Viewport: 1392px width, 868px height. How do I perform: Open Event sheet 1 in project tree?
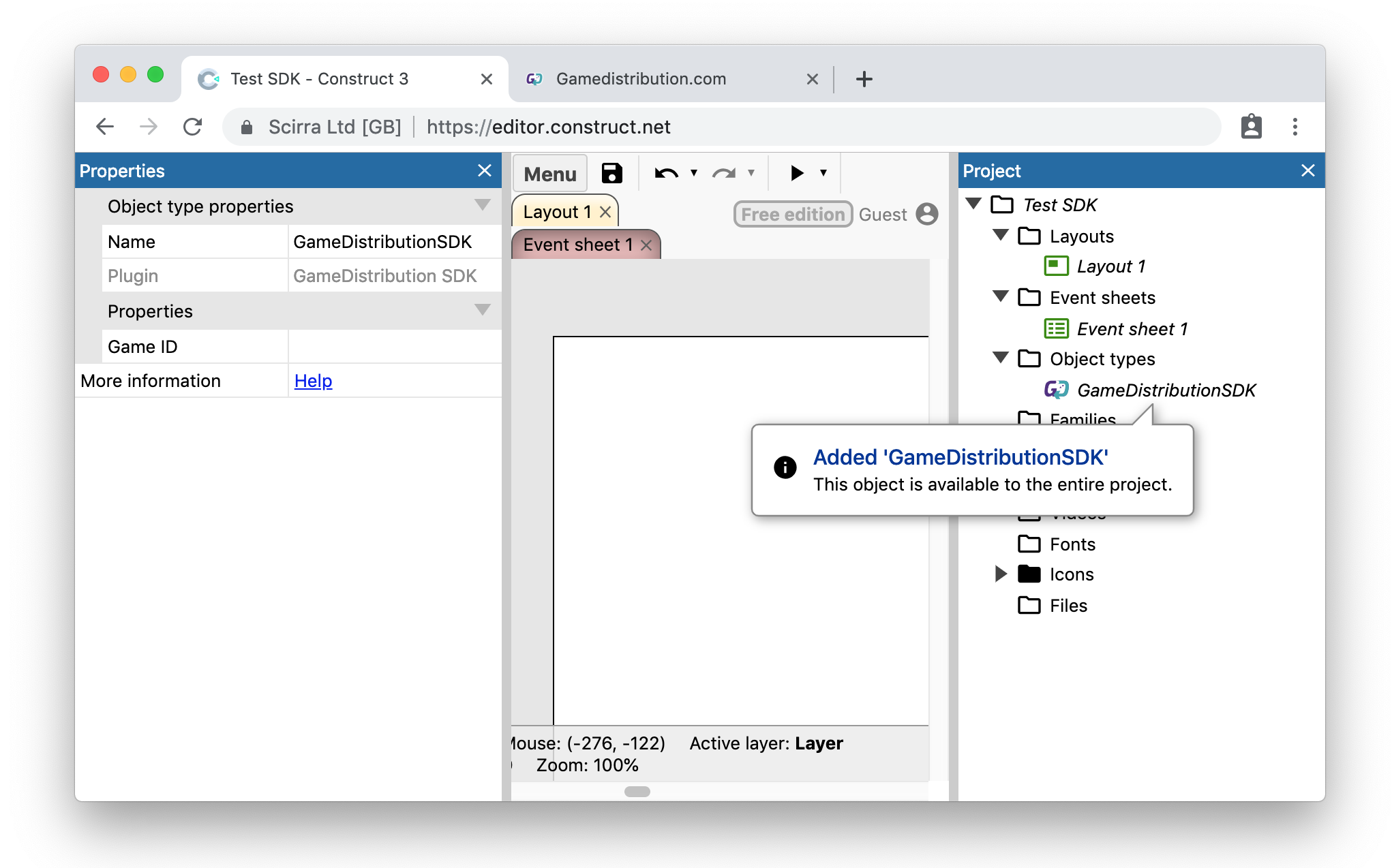click(1132, 329)
